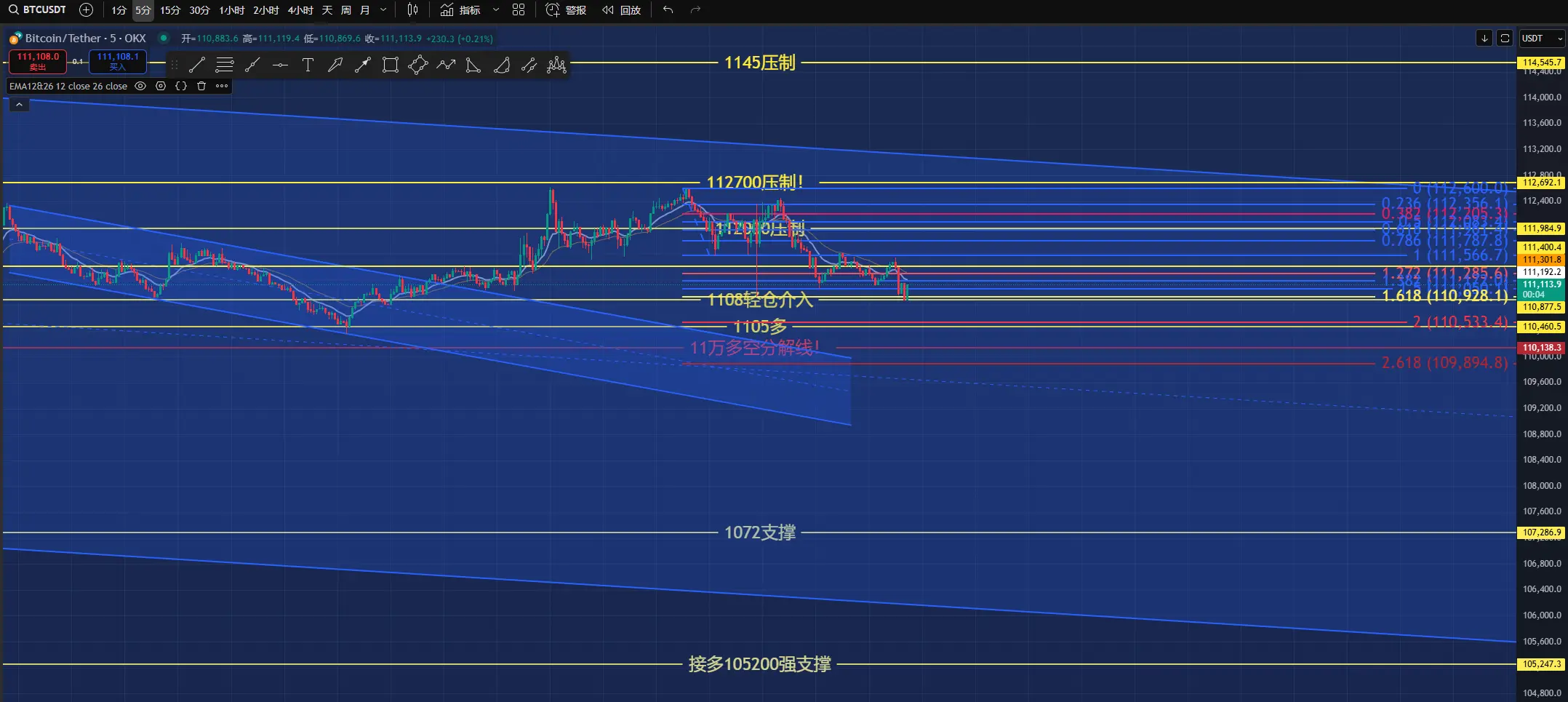Open EMA12&26 source code braces icon
1568x702 pixels.
coord(181,86)
